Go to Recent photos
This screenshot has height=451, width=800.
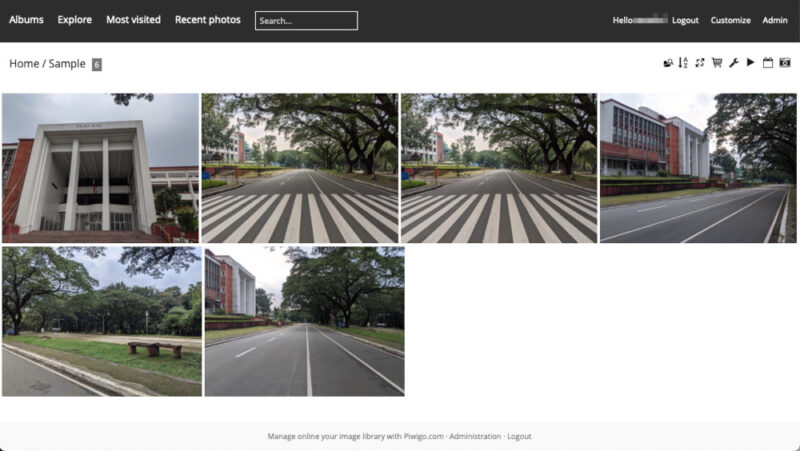tap(207, 20)
